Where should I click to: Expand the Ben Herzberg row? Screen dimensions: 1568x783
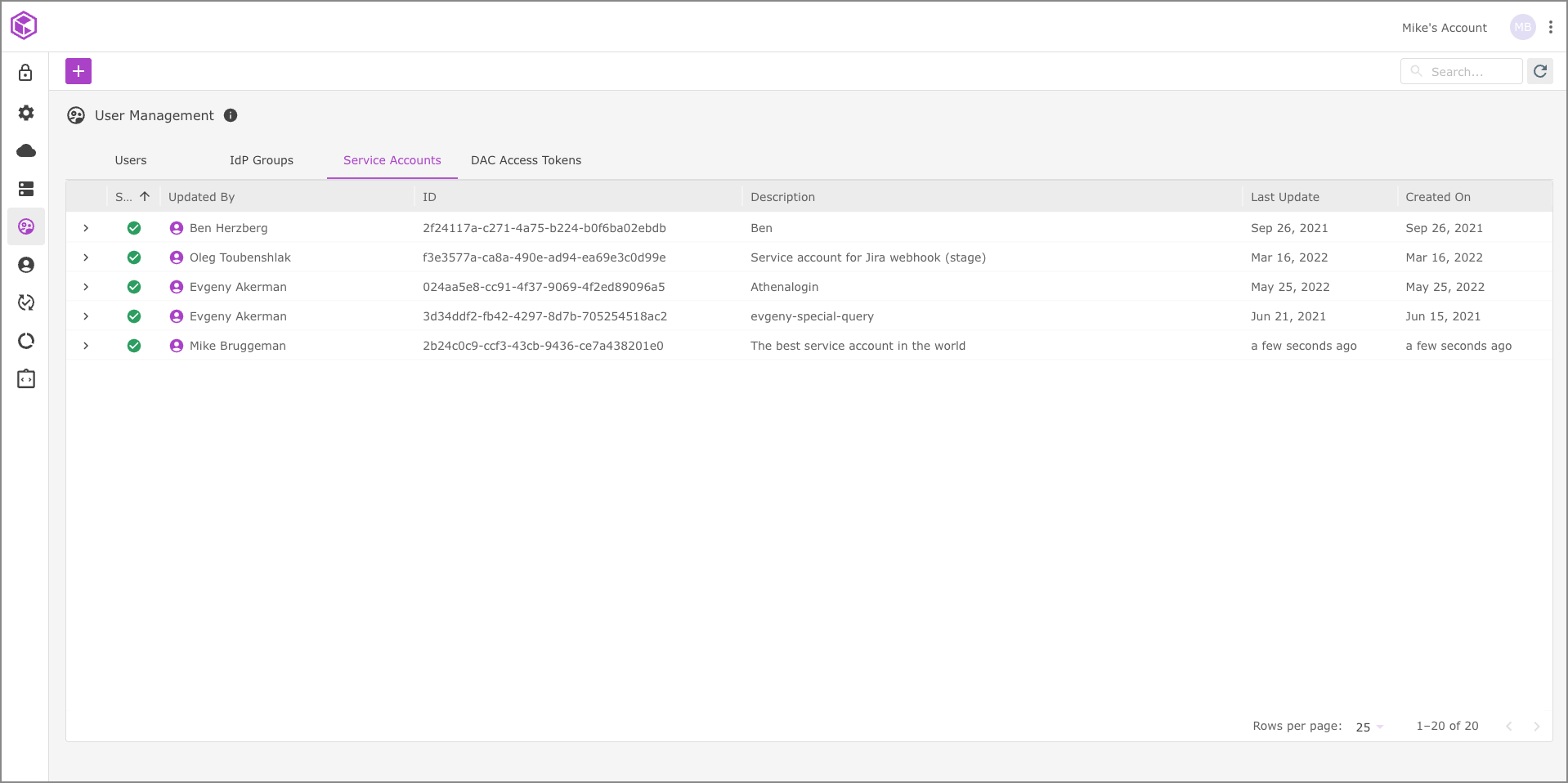[x=86, y=228]
